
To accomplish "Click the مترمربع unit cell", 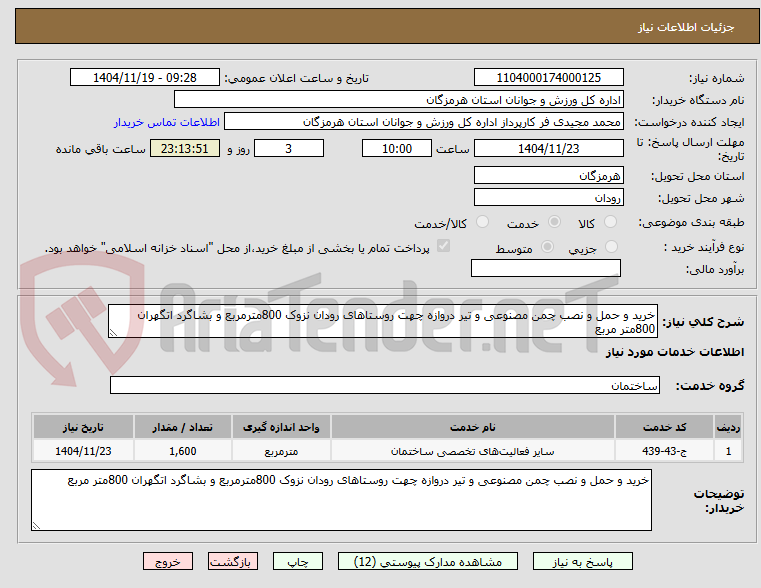I will pyautogui.click(x=281, y=451).
